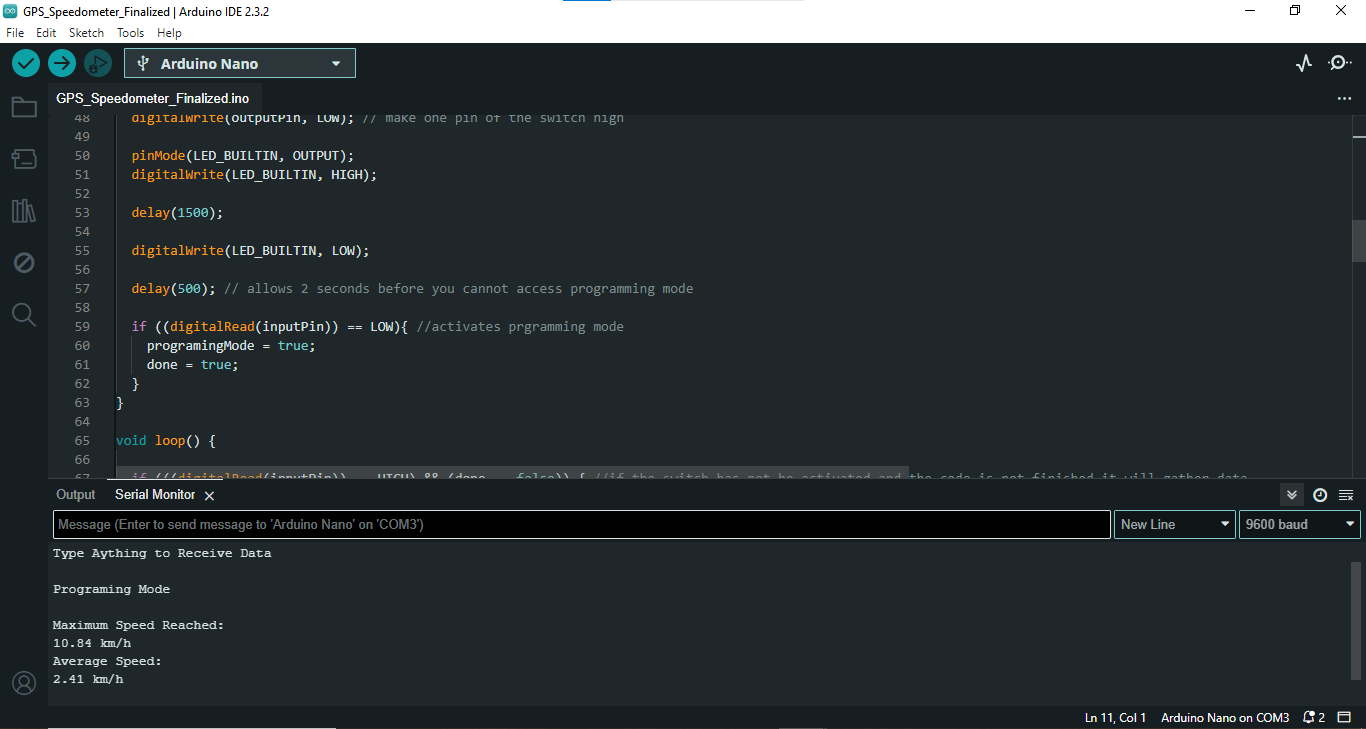Click the pinMode(LED_BUILTIN, OUTPUT); line
The image size is (1366, 729).
point(243,155)
